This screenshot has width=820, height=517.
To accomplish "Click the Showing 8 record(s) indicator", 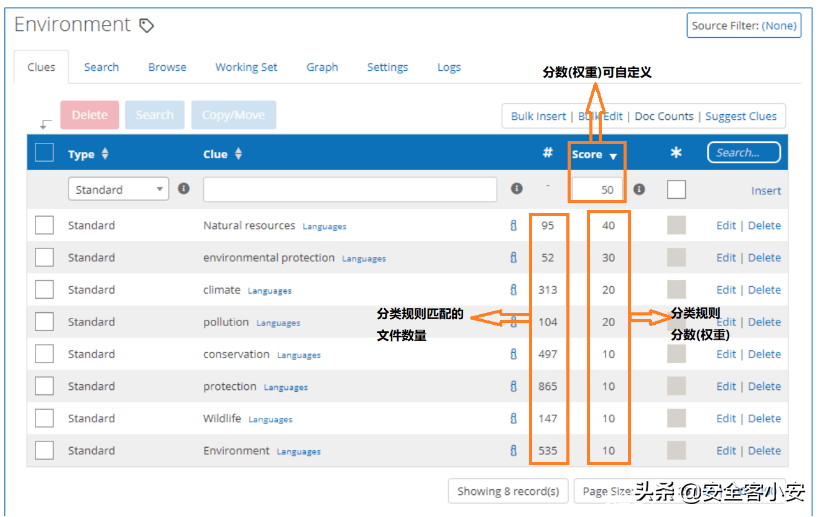I will (x=508, y=491).
